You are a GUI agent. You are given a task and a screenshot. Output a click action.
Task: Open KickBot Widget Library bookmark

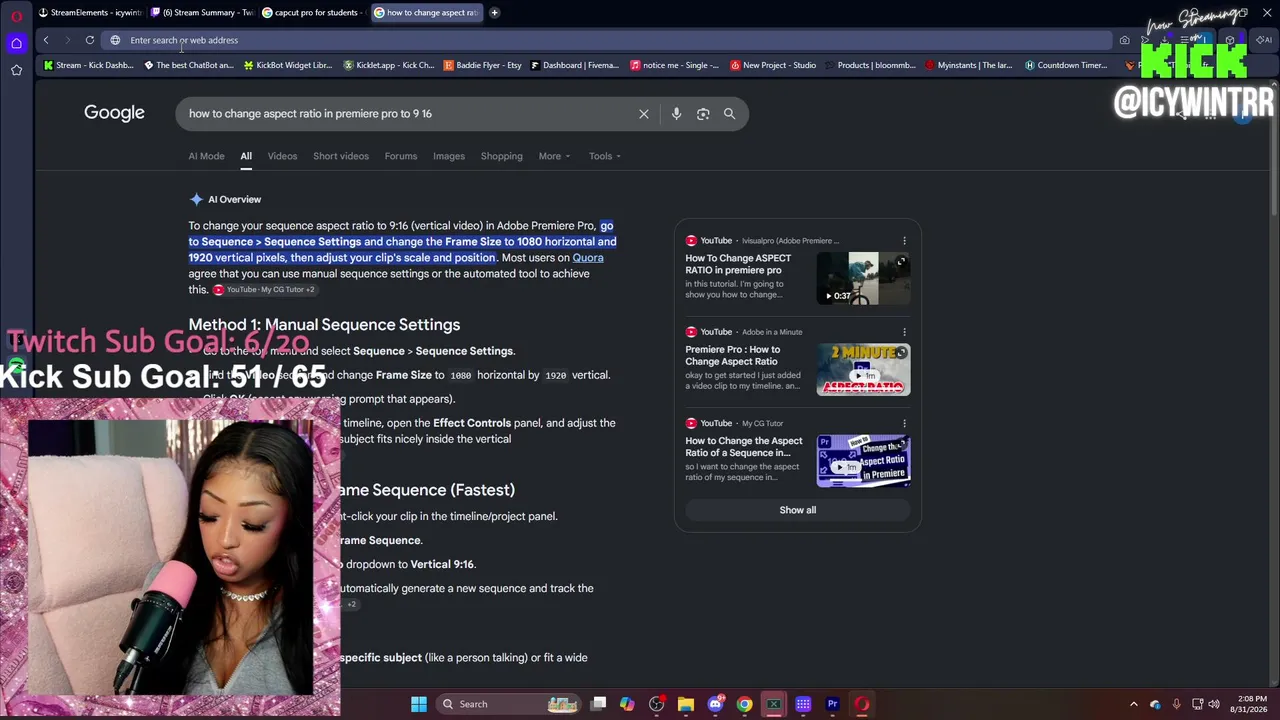tap(288, 66)
